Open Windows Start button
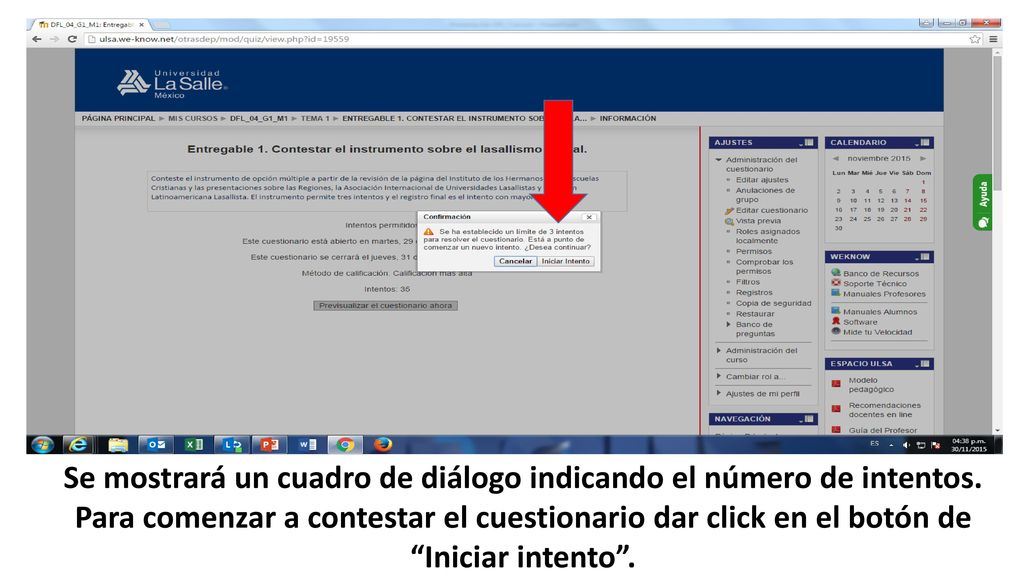 (x=42, y=445)
